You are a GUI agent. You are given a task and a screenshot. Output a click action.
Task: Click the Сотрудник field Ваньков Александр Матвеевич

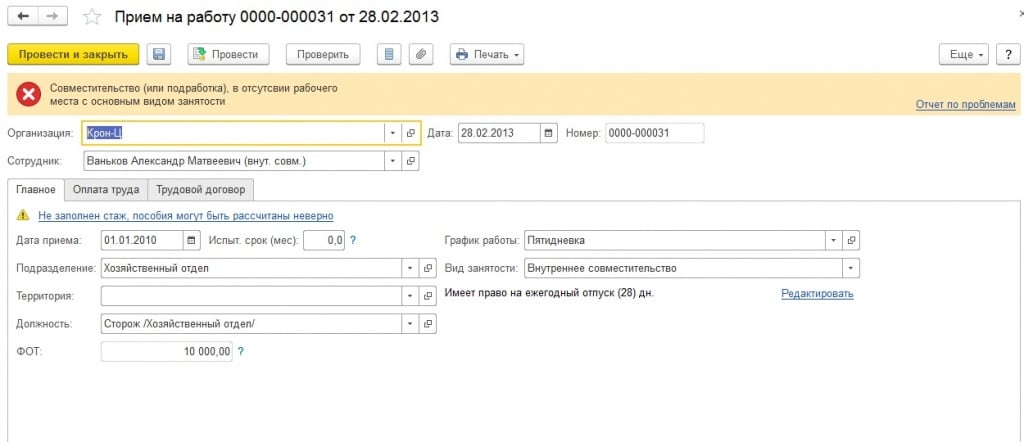234,161
